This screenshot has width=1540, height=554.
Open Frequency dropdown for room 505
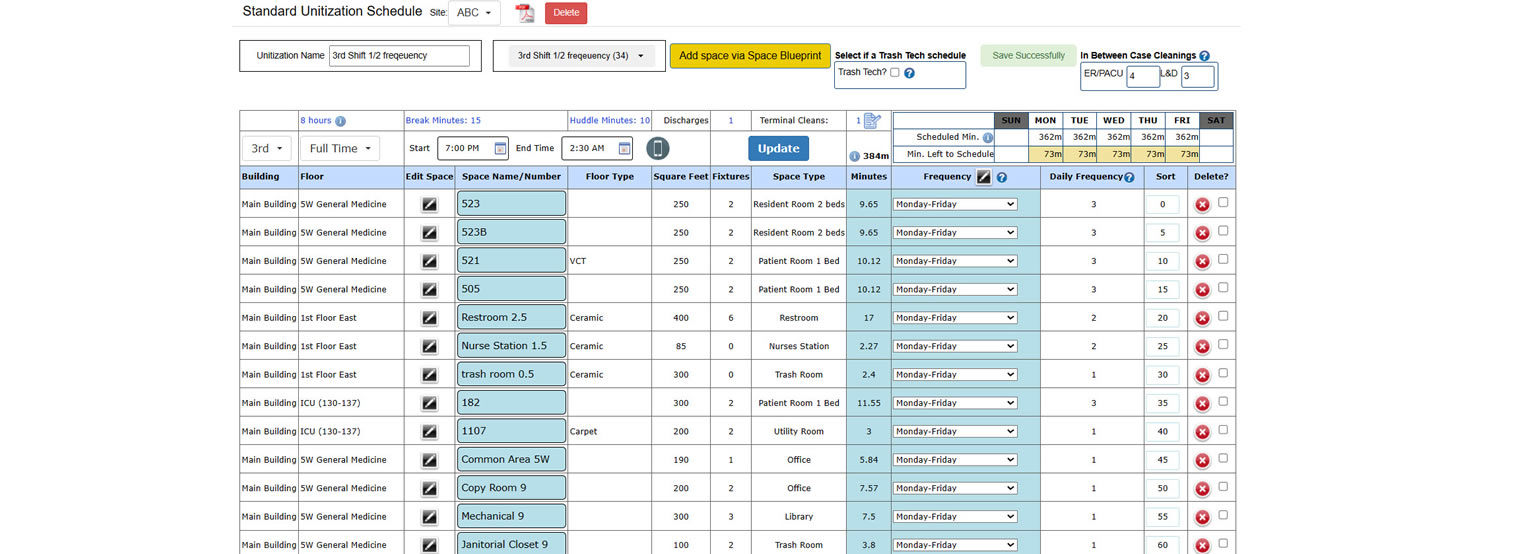coord(955,289)
